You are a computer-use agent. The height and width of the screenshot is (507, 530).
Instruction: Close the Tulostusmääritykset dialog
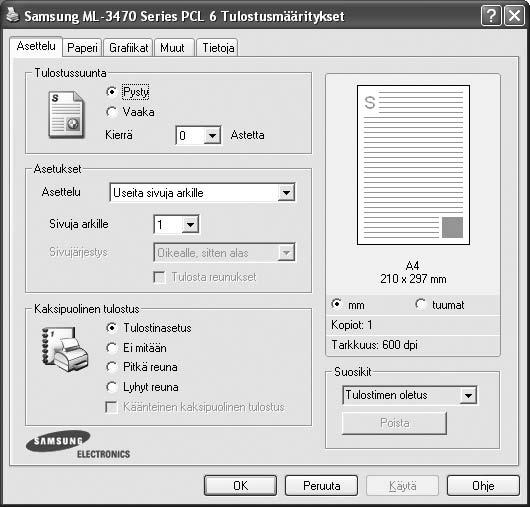514,16
